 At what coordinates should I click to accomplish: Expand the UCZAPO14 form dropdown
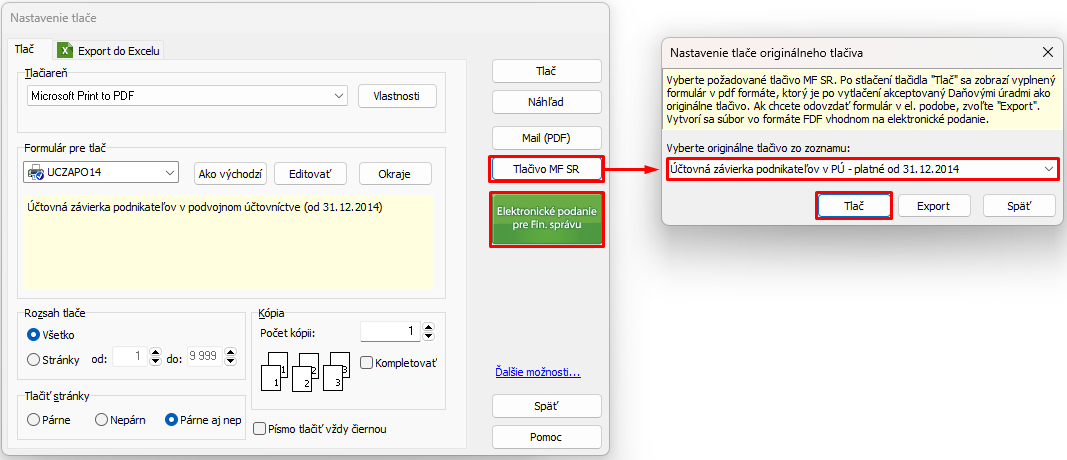pyautogui.click(x=168, y=172)
